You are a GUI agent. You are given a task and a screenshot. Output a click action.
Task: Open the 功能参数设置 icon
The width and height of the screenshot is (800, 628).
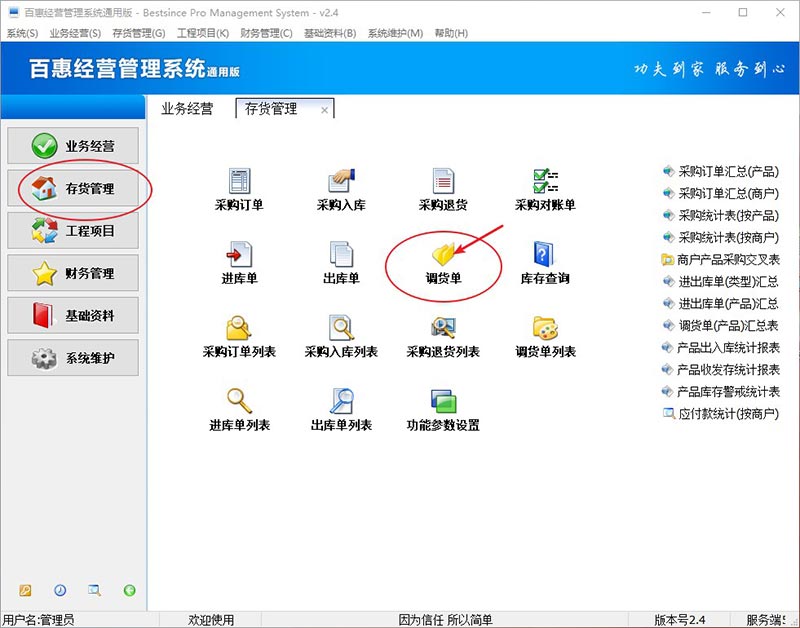[443, 401]
